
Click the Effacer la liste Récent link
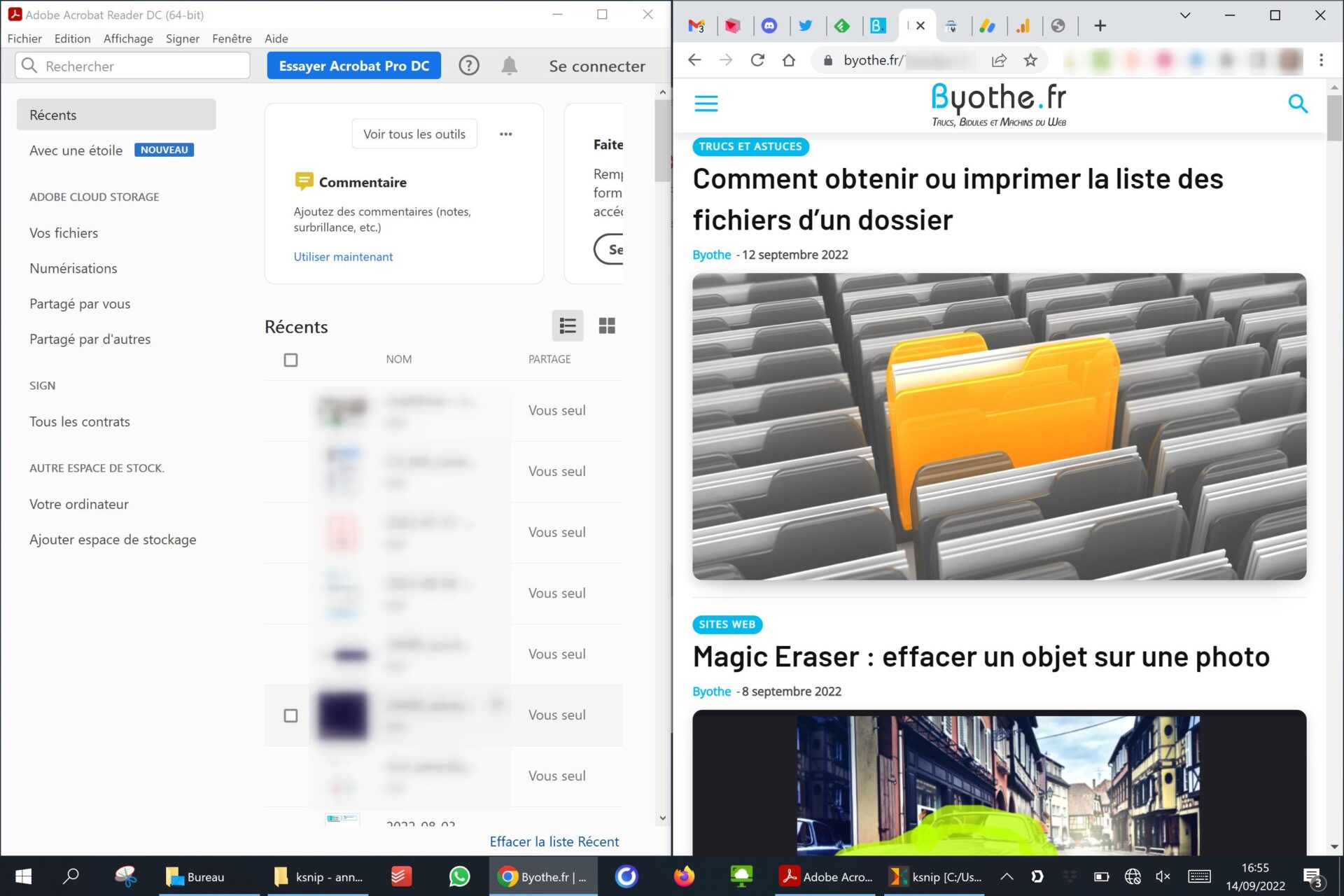554,841
